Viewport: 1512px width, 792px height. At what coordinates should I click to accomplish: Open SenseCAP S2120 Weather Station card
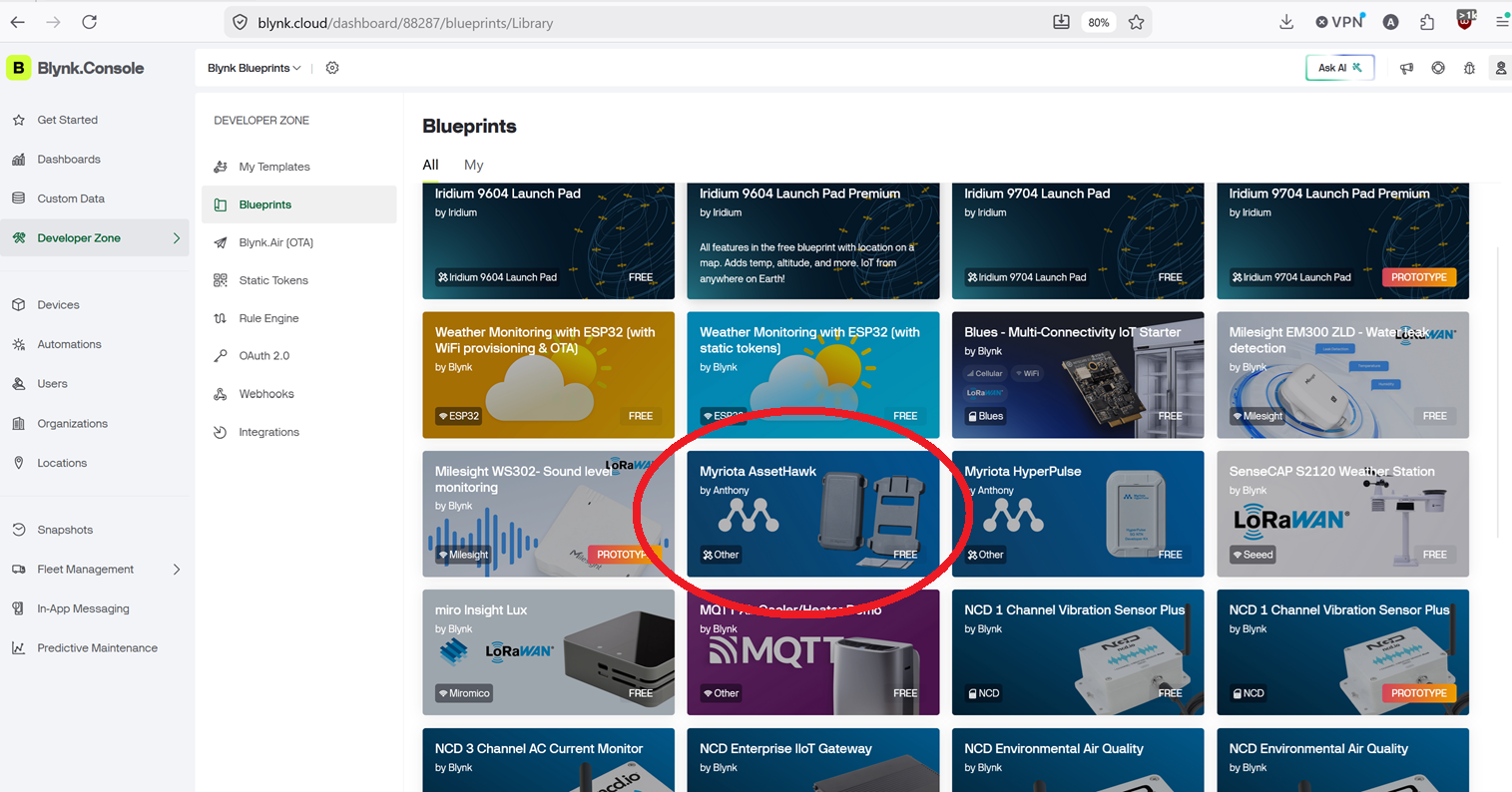1342,514
